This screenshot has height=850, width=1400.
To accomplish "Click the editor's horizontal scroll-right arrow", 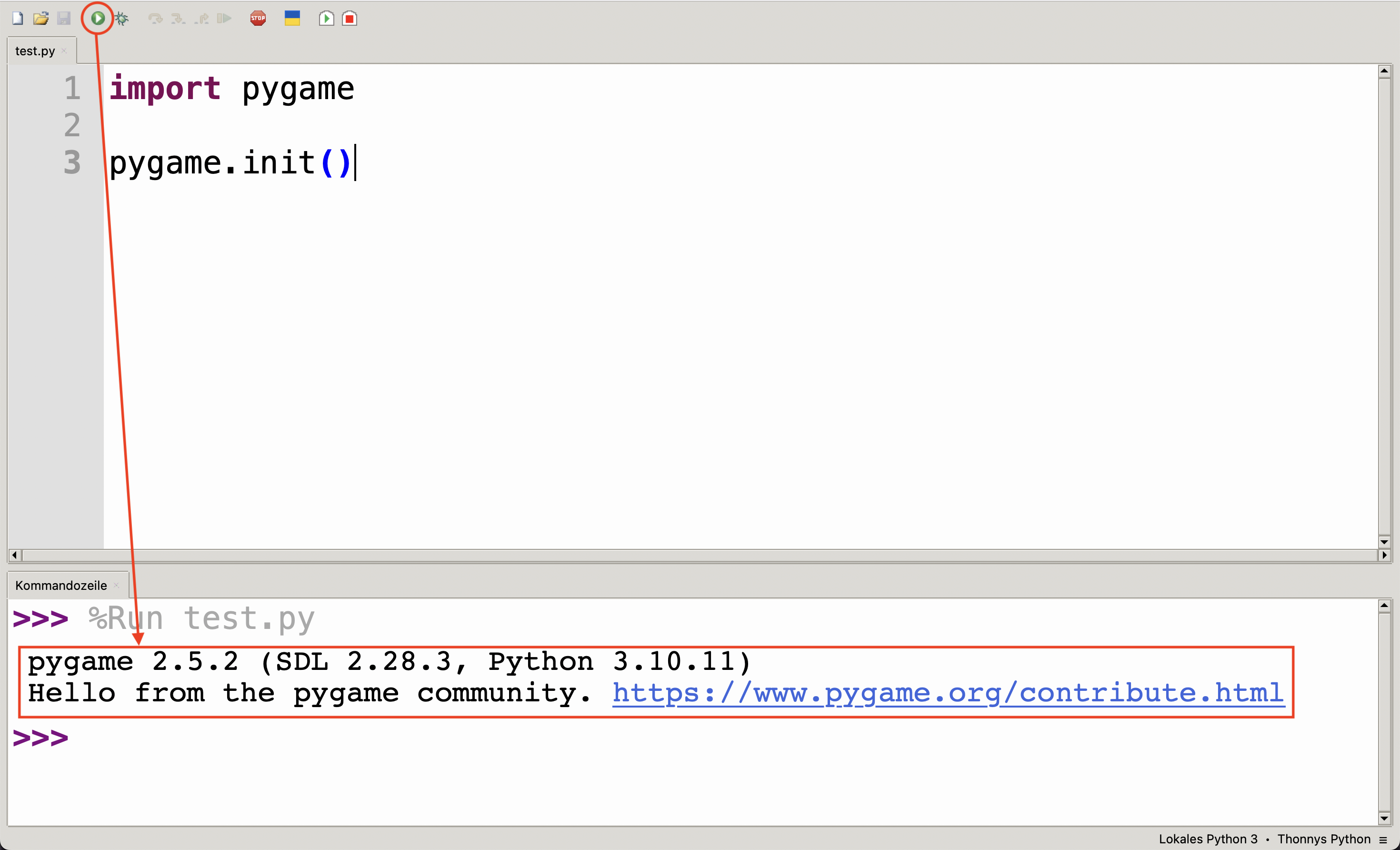I will pos(1384,555).
